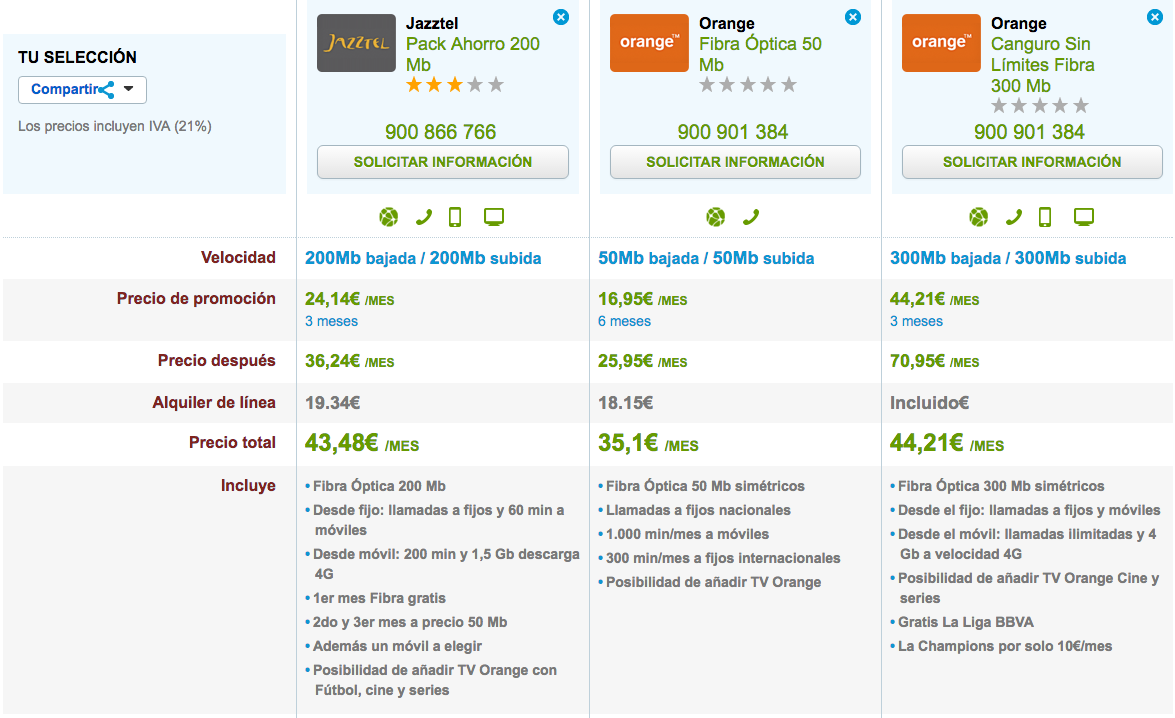Click Jazztel mobile phone icon
This screenshot has height=718, width=1175.
click(x=455, y=217)
